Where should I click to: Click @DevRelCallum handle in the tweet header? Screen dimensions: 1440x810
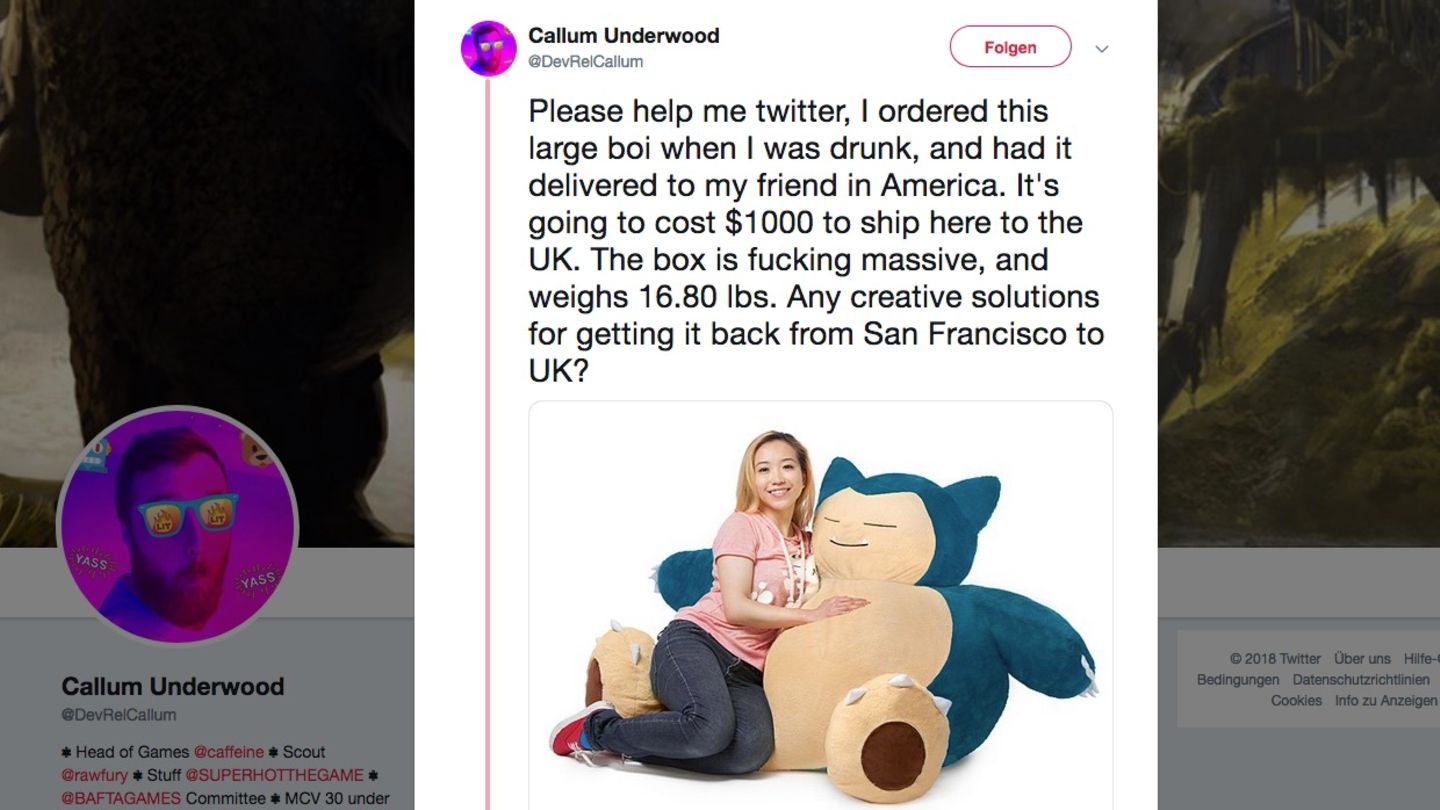tap(585, 62)
